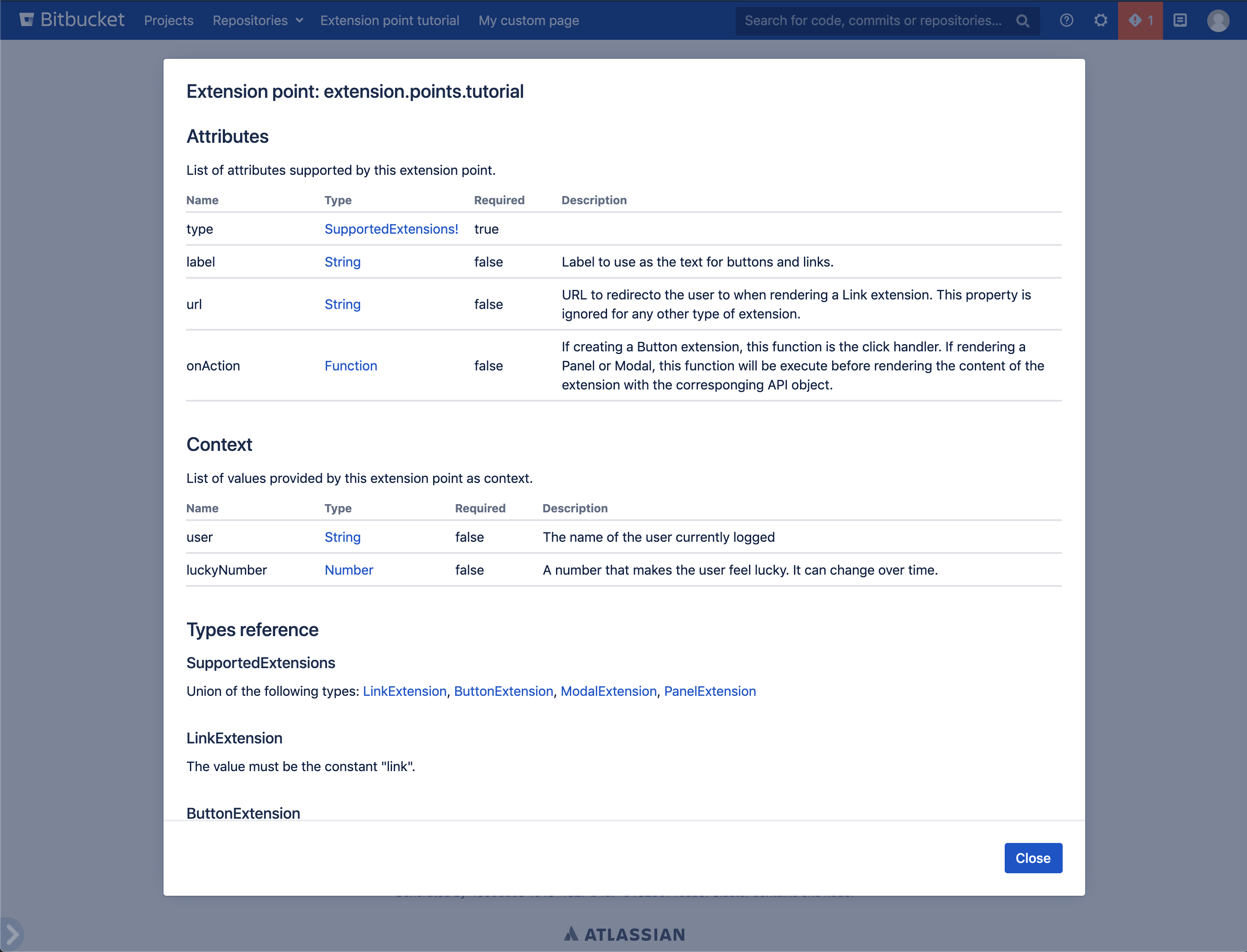Select Projects in the navigation bar
Viewport: 1247px width, 952px height.
[x=168, y=20]
